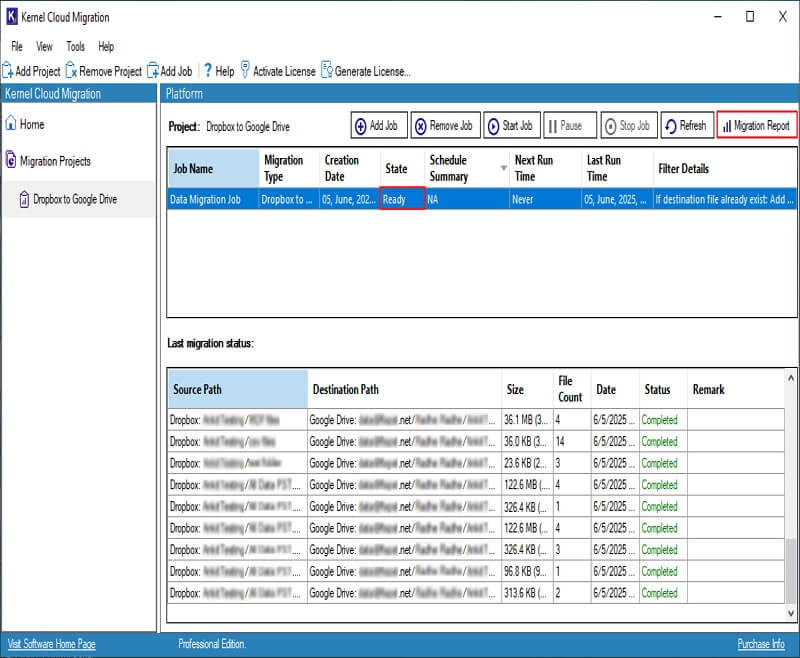800x658 pixels.
Task: Click the Professional Edition status text
Action: [x=212, y=644]
